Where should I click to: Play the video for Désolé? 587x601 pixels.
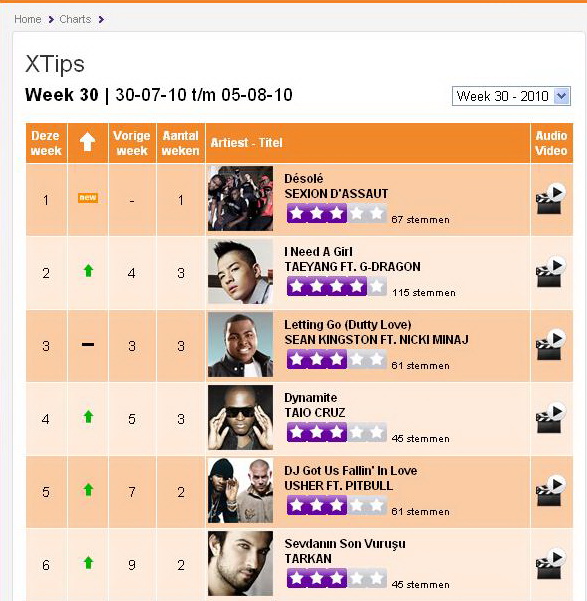pyautogui.click(x=551, y=199)
